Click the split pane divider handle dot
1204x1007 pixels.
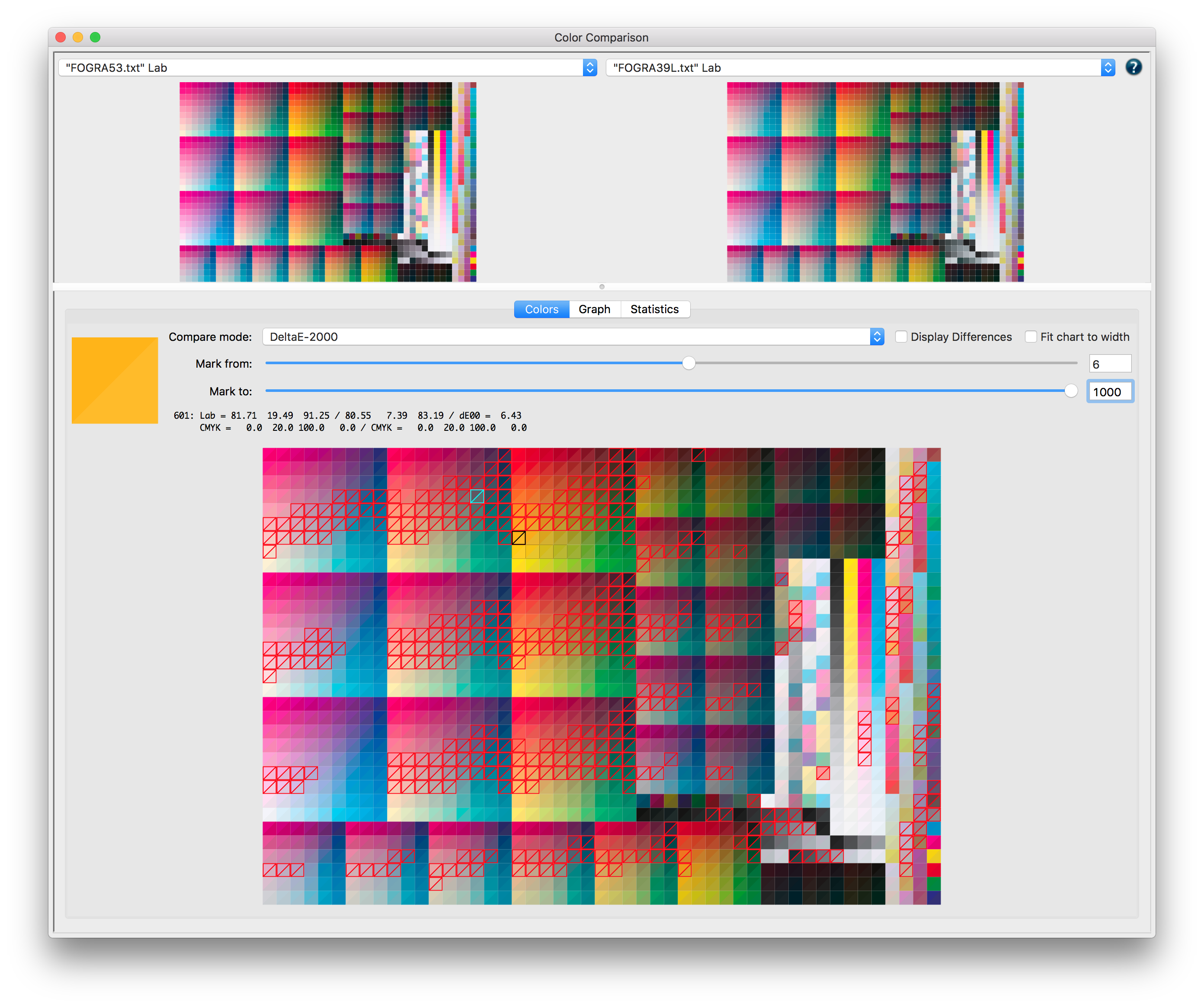(602, 286)
